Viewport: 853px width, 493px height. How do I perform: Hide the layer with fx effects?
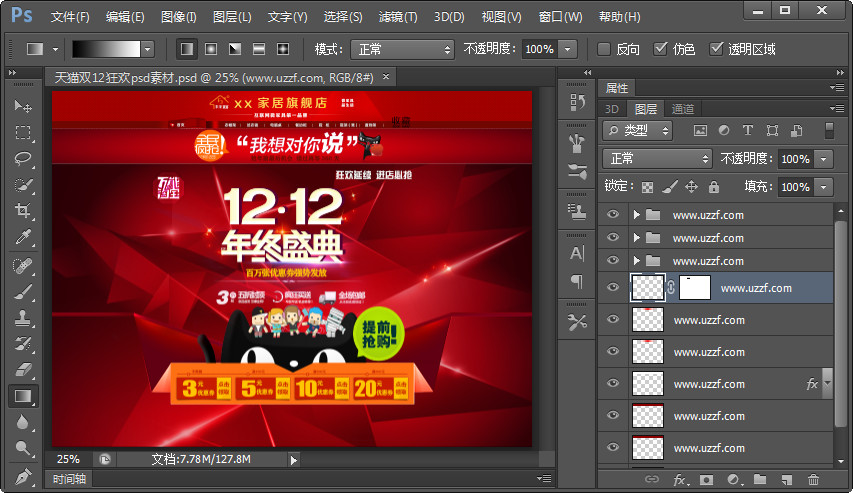pyautogui.click(x=613, y=384)
